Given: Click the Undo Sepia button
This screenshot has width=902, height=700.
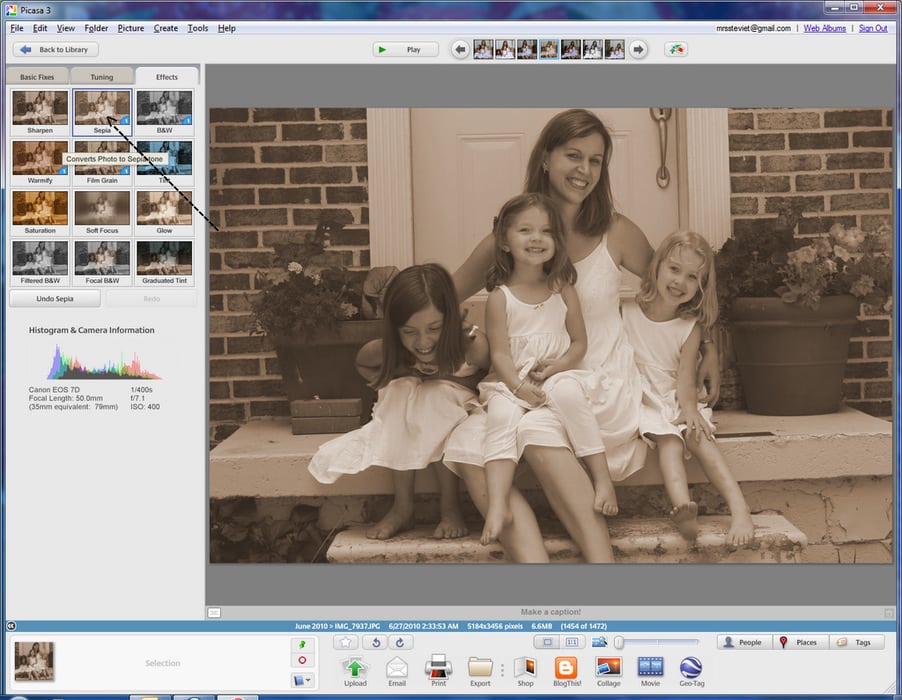Looking at the screenshot, I should point(54,299).
